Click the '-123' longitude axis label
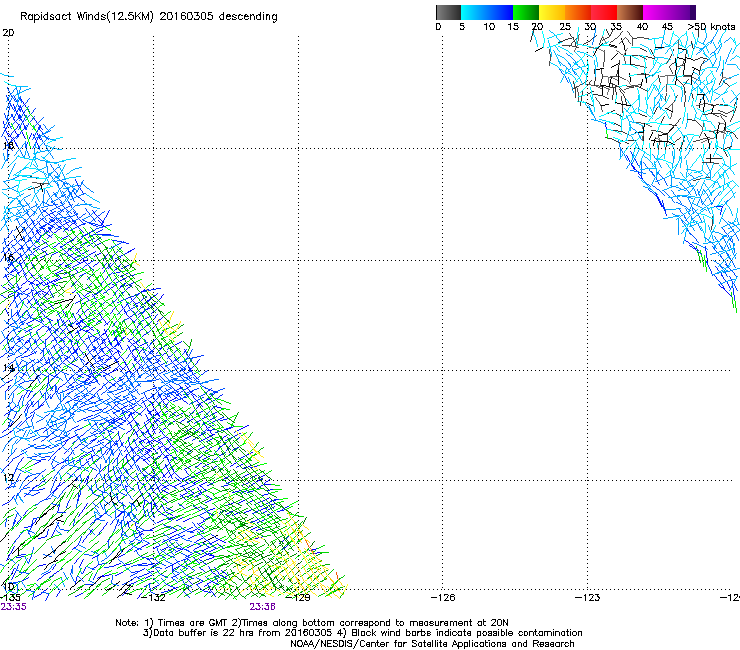 [x=588, y=598]
